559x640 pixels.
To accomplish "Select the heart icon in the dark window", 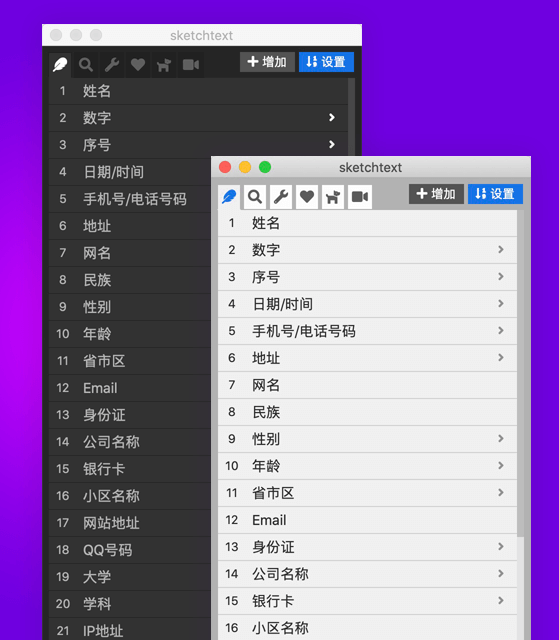I will point(138,65).
